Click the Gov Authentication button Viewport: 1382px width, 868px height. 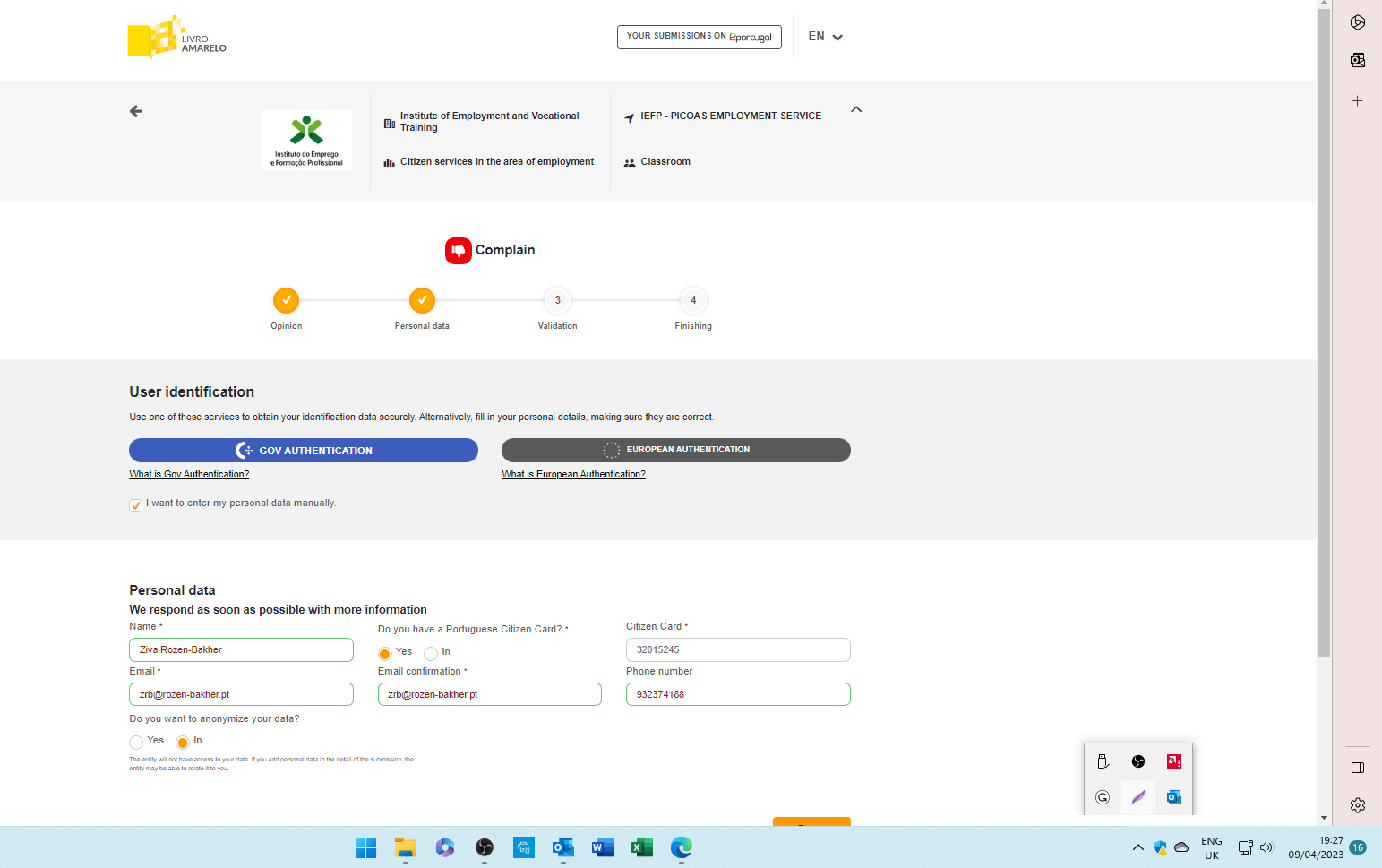[x=304, y=450]
